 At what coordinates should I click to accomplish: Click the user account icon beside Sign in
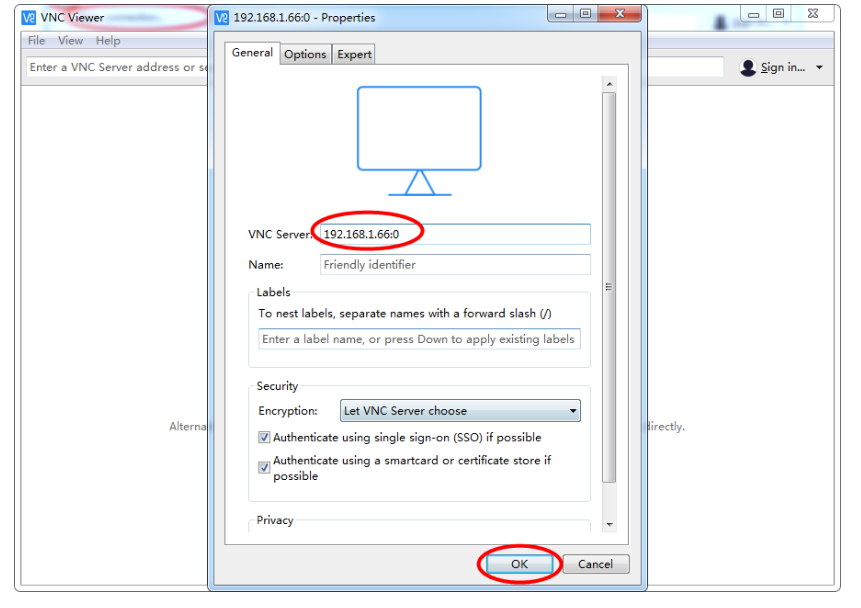tap(748, 68)
